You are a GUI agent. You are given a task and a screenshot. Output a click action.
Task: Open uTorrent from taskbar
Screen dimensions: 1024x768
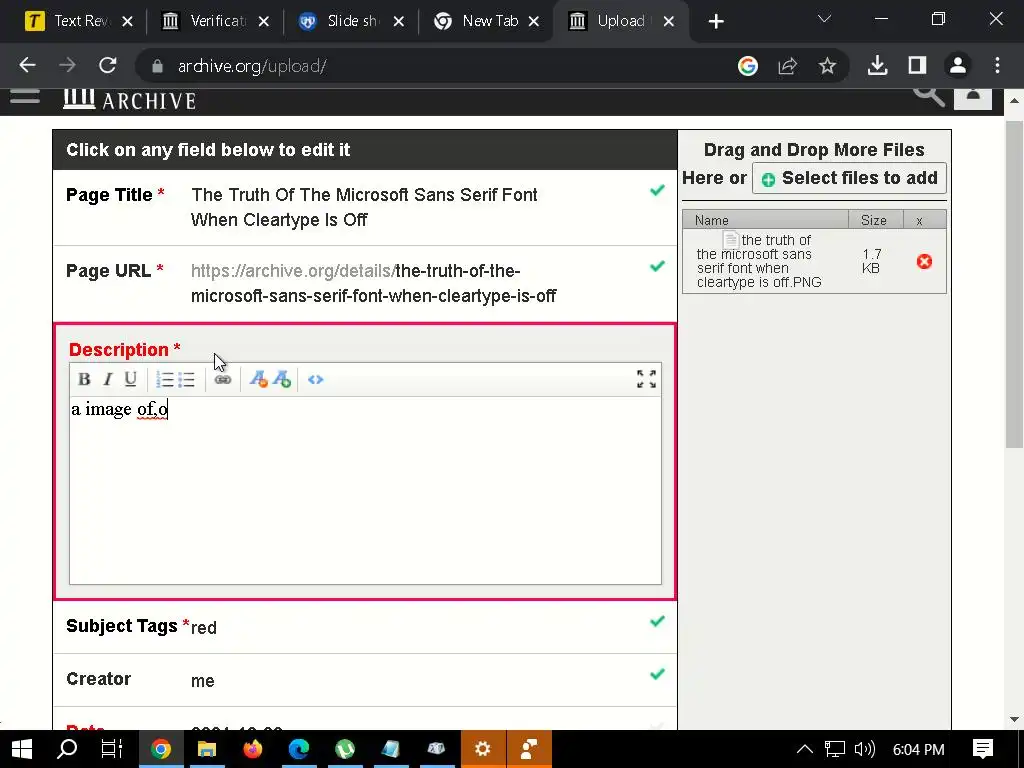[345, 749]
